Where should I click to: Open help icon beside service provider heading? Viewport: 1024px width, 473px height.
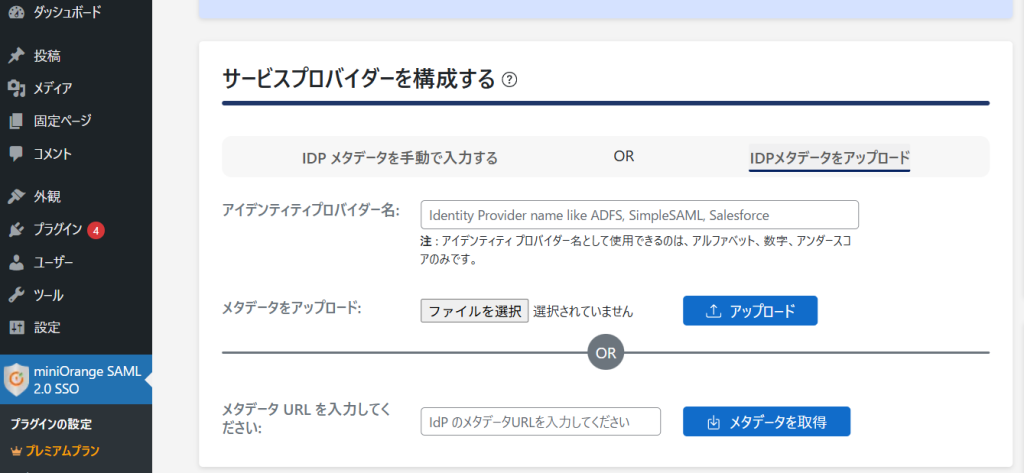(x=510, y=80)
